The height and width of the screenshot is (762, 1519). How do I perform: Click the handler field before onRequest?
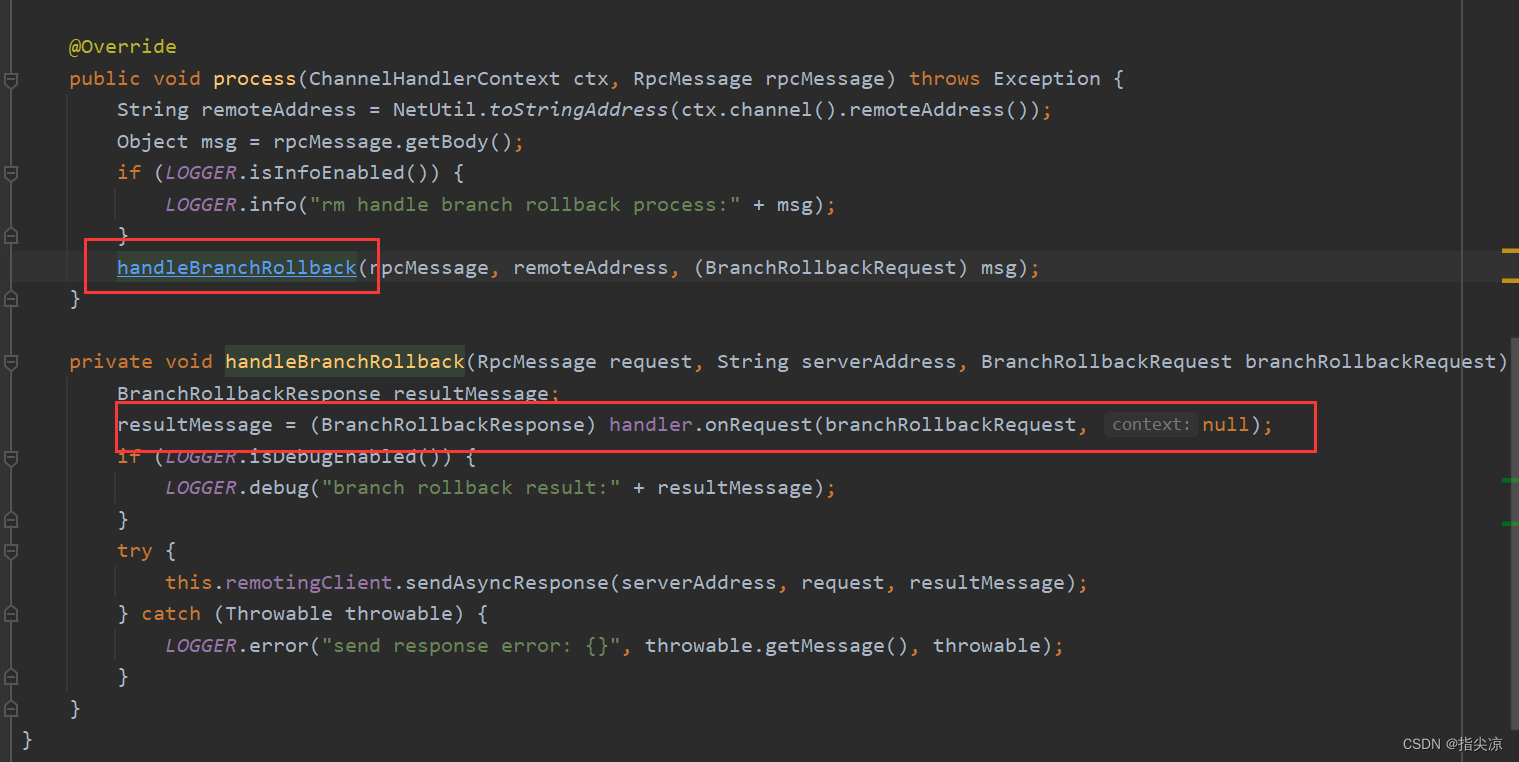coord(651,425)
